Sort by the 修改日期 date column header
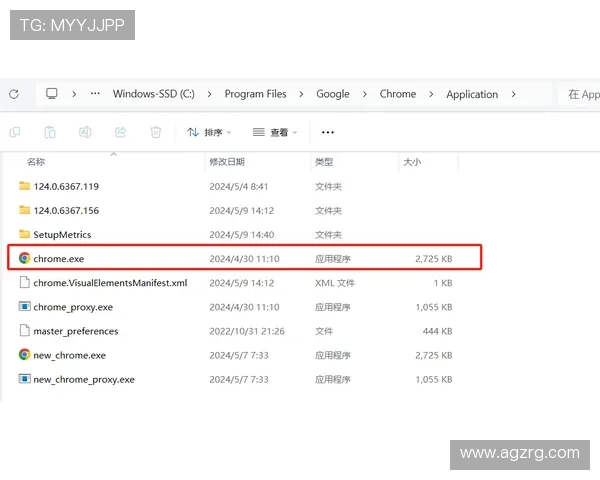This screenshot has height=480, width=600. coord(227,162)
